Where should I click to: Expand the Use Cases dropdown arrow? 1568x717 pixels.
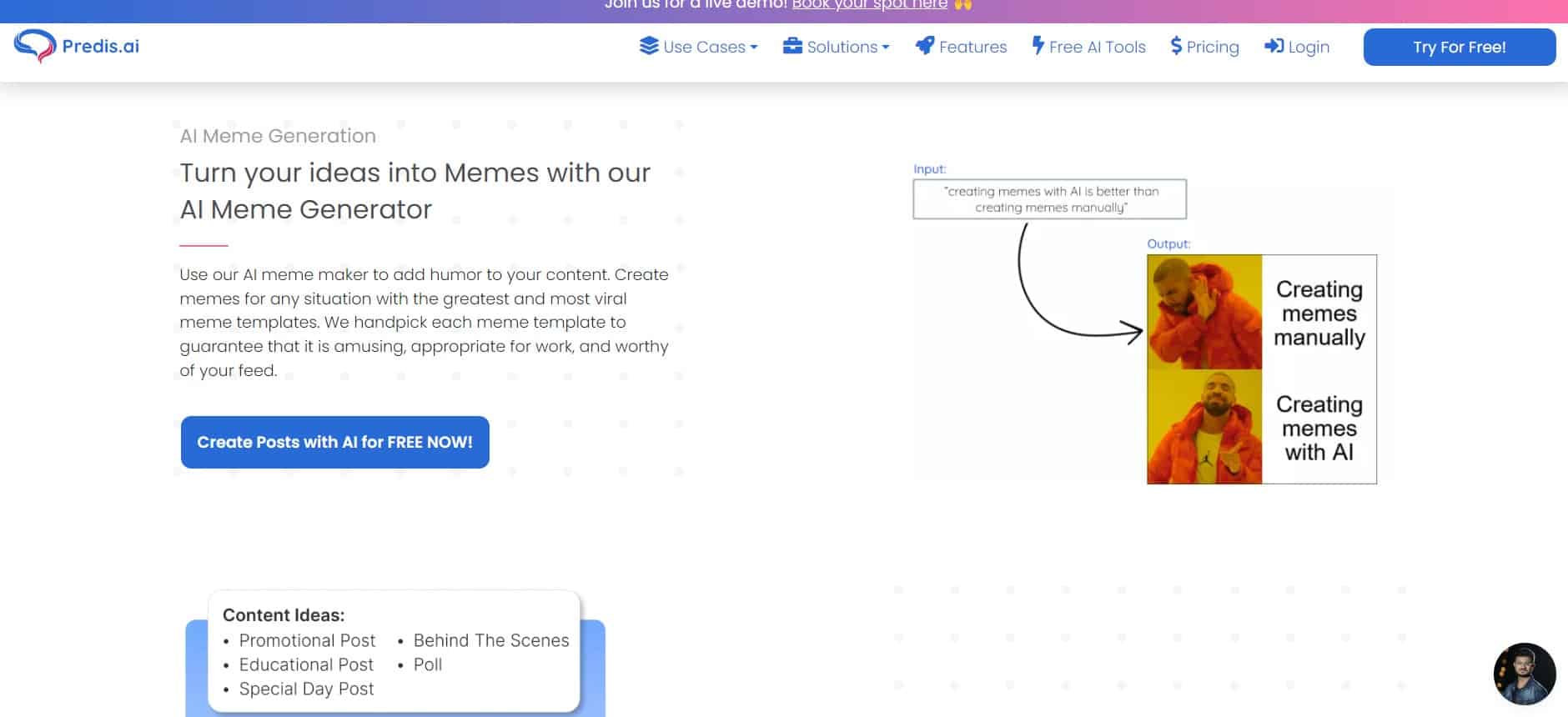[754, 48]
